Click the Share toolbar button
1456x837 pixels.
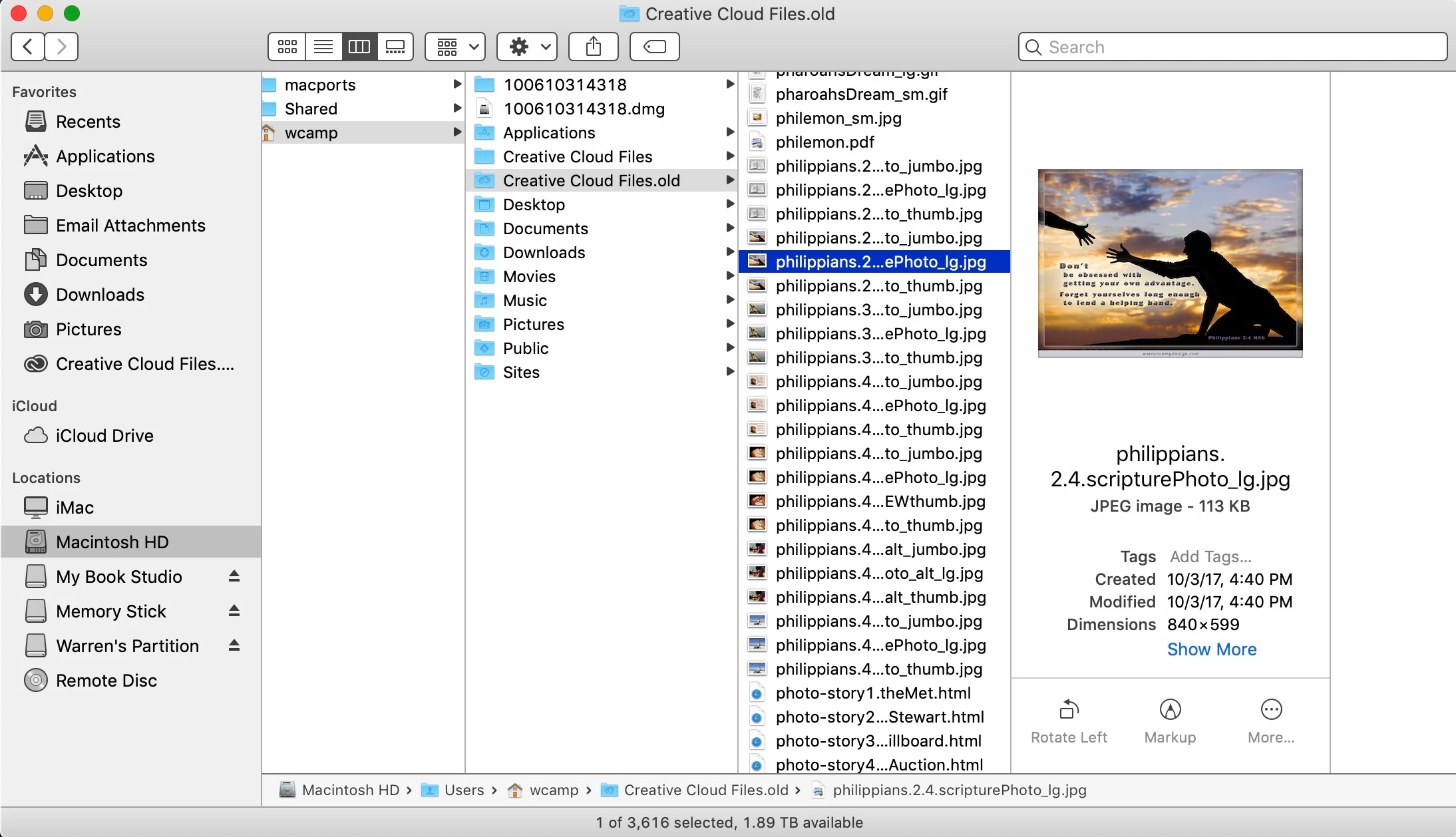point(593,47)
